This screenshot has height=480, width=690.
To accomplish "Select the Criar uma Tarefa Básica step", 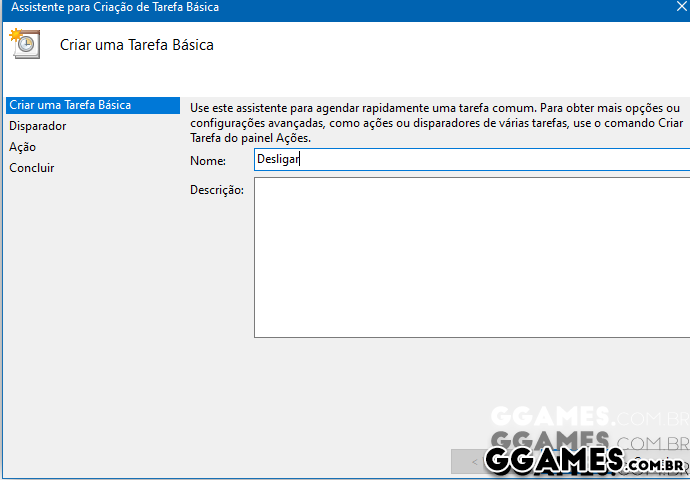I will [x=70, y=105].
